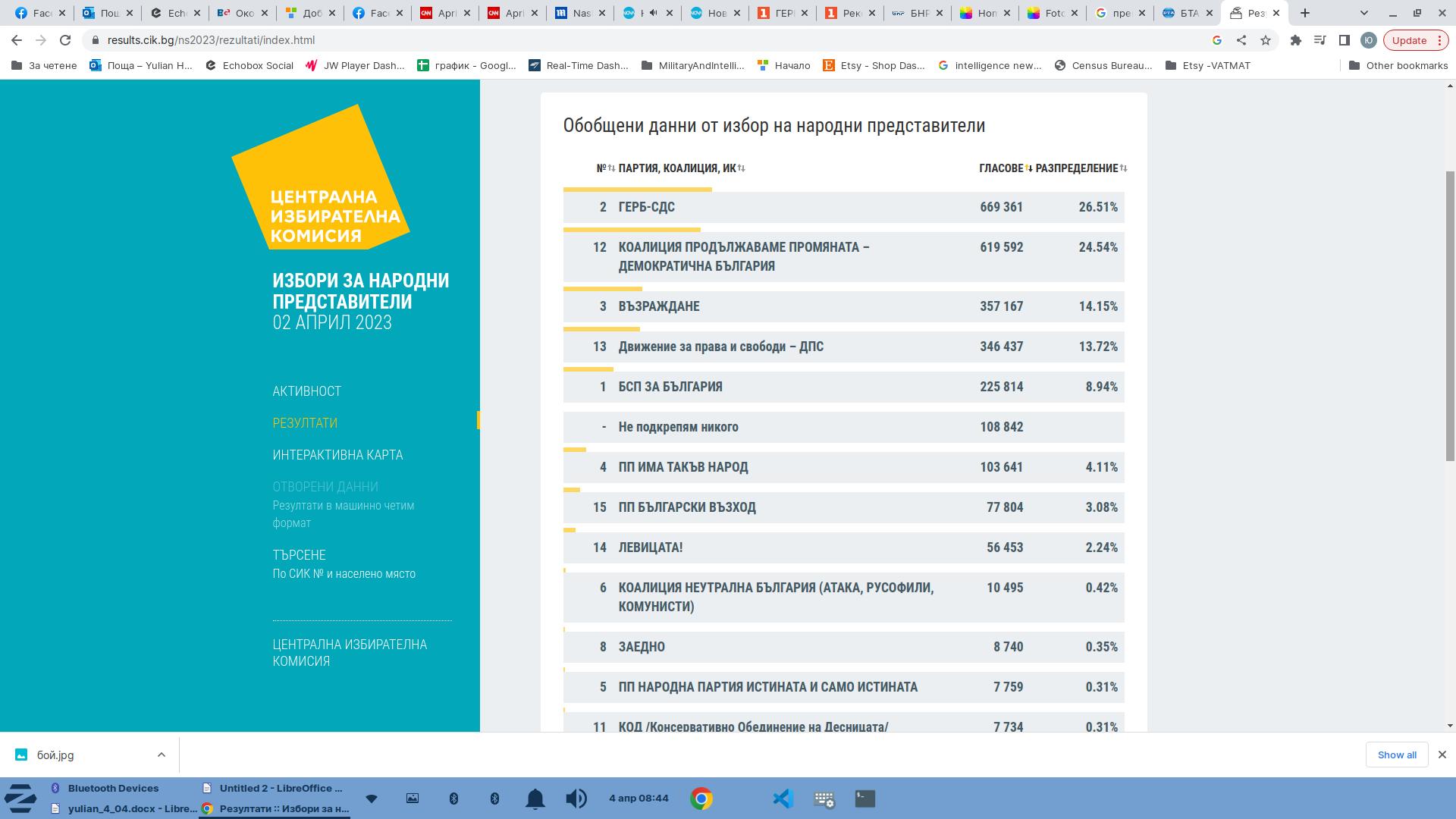Open the Echobox Social bookmark
This screenshot has height=819, width=1456.
pyautogui.click(x=249, y=65)
